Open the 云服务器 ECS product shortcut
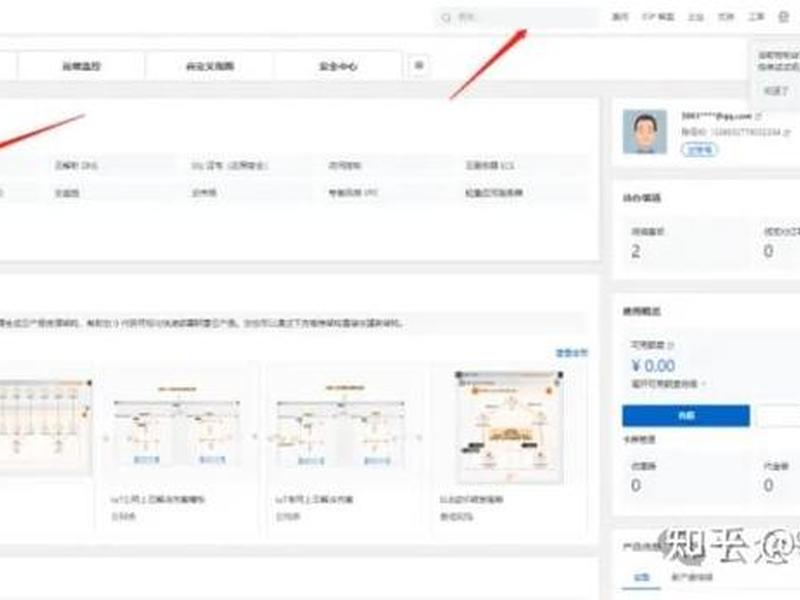Image resolution: width=800 pixels, height=600 pixels. click(489, 165)
